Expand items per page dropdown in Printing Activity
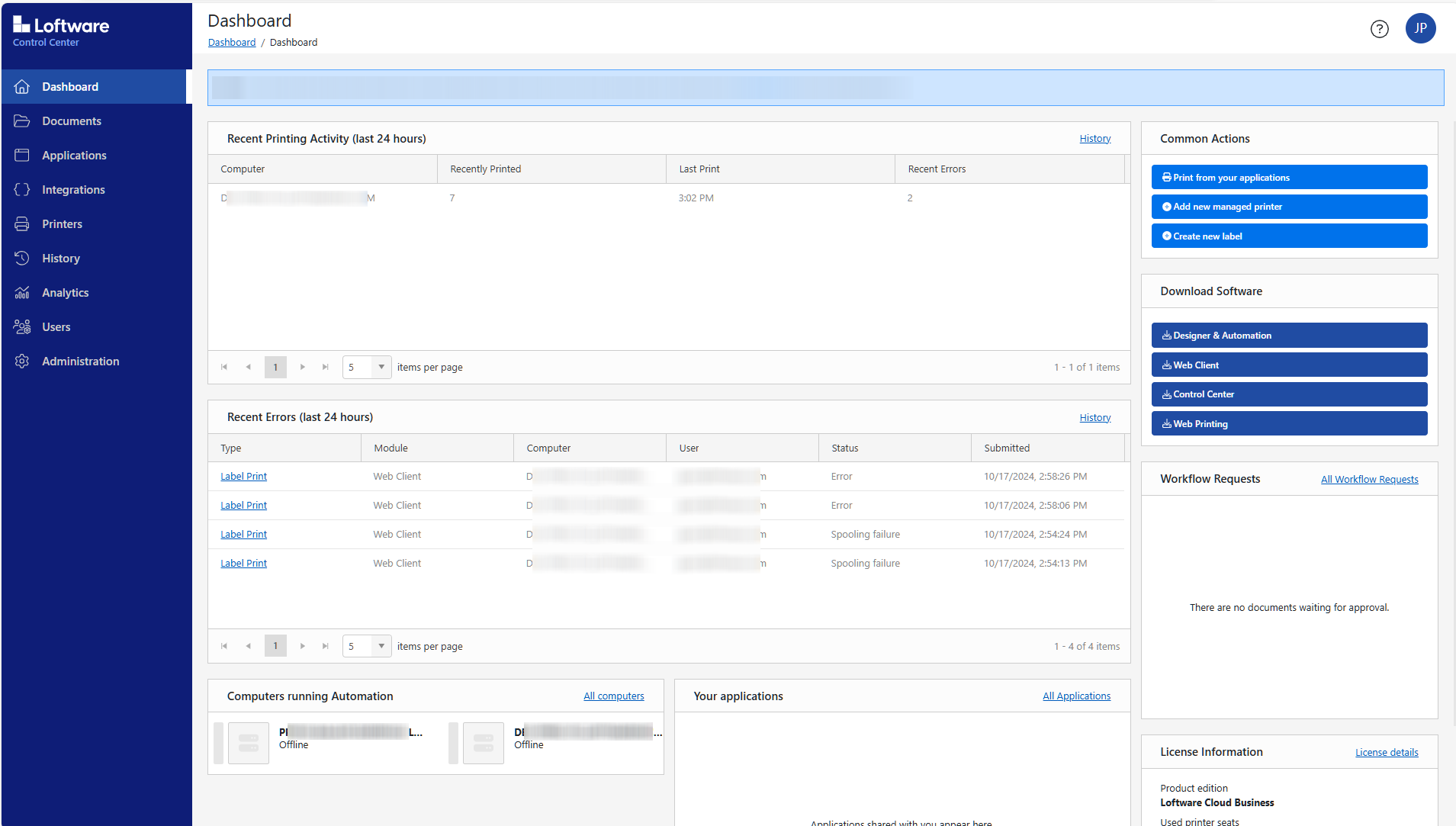This screenshot has width=1456, height=826. pyautogui.click(x=381, y=367)
